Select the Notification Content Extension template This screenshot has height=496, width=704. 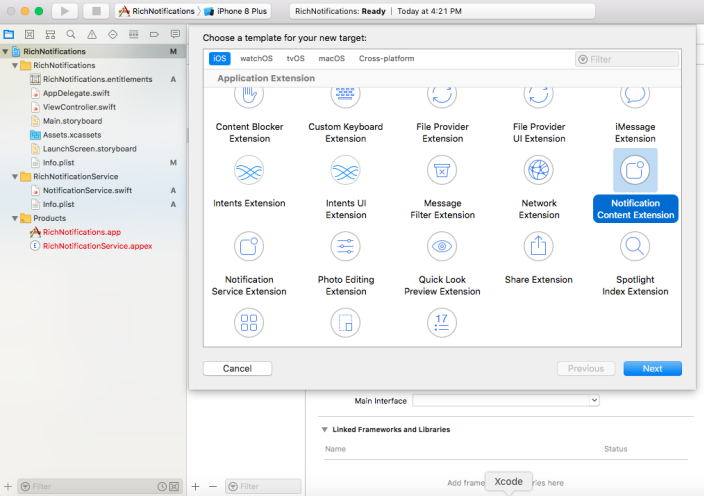pyautogui.click(x=635, y=186)
